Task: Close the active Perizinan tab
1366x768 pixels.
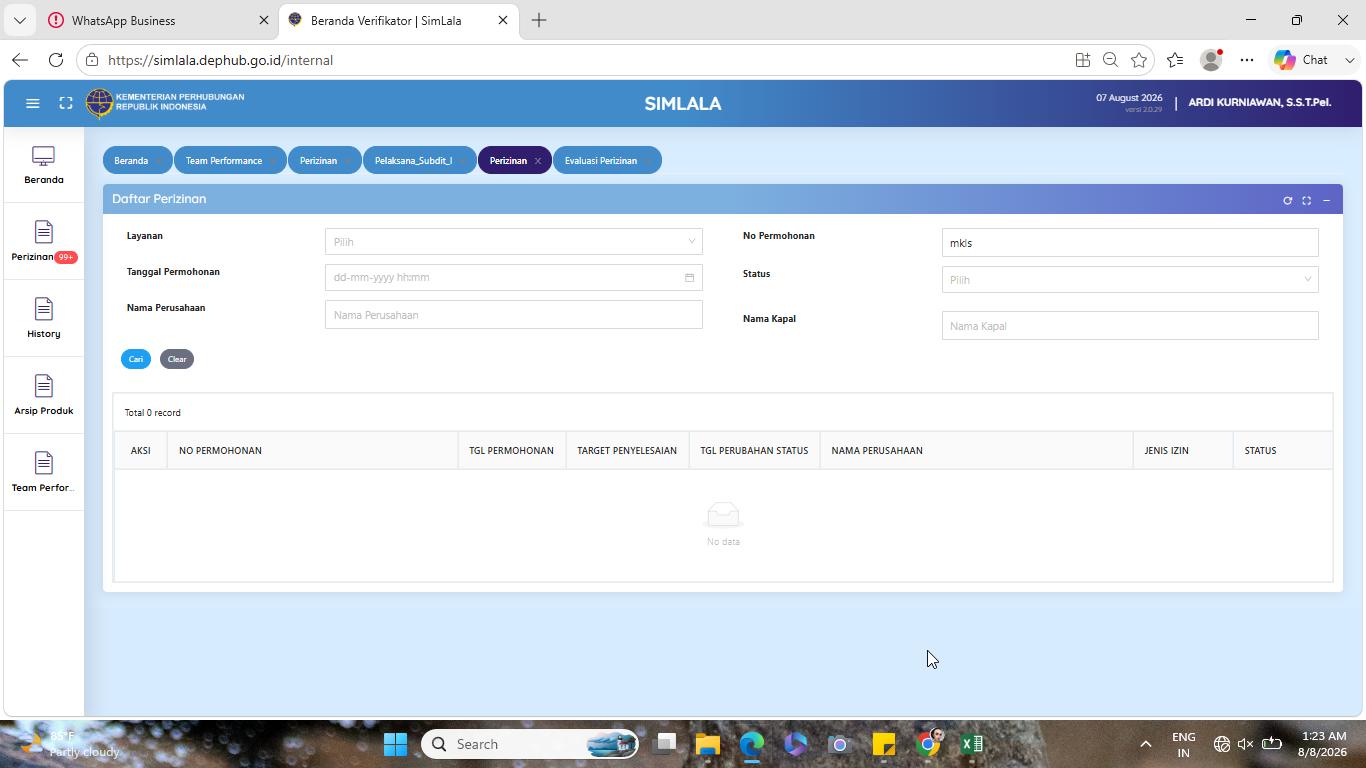Action: click(x=537, y=161)
